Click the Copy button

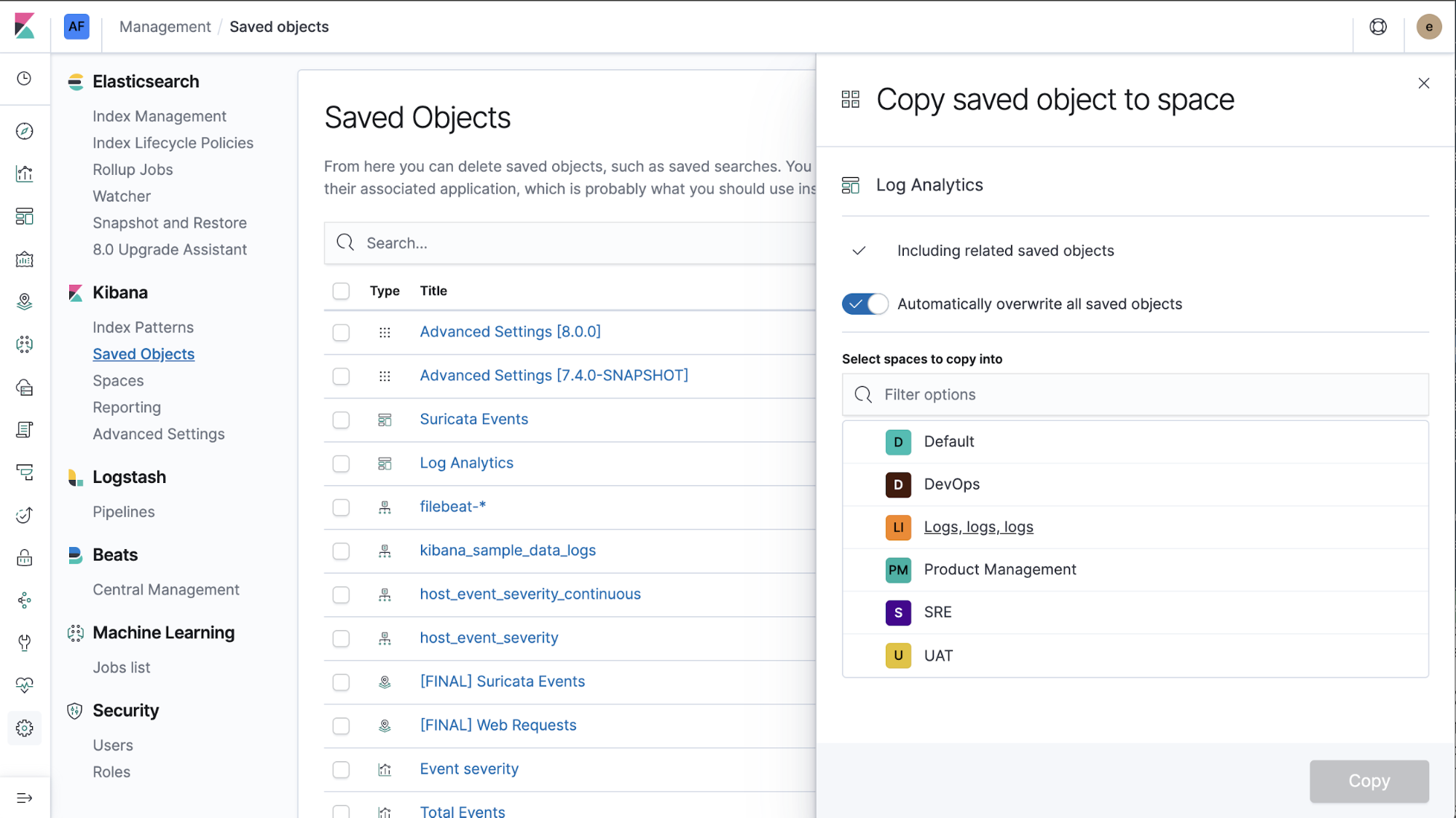[x=1369, y=781]
